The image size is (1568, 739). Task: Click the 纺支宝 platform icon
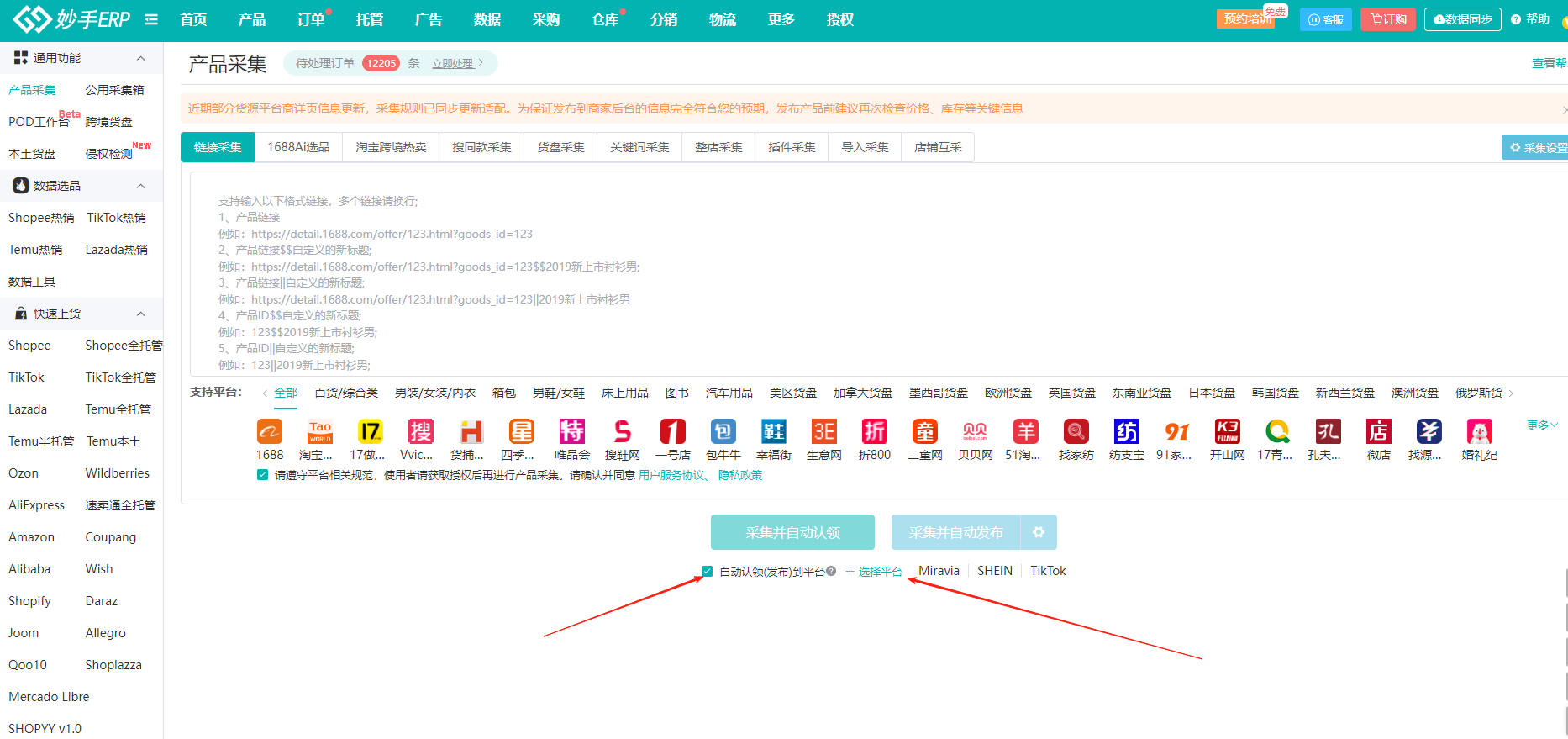click(x=1127, y=431)
